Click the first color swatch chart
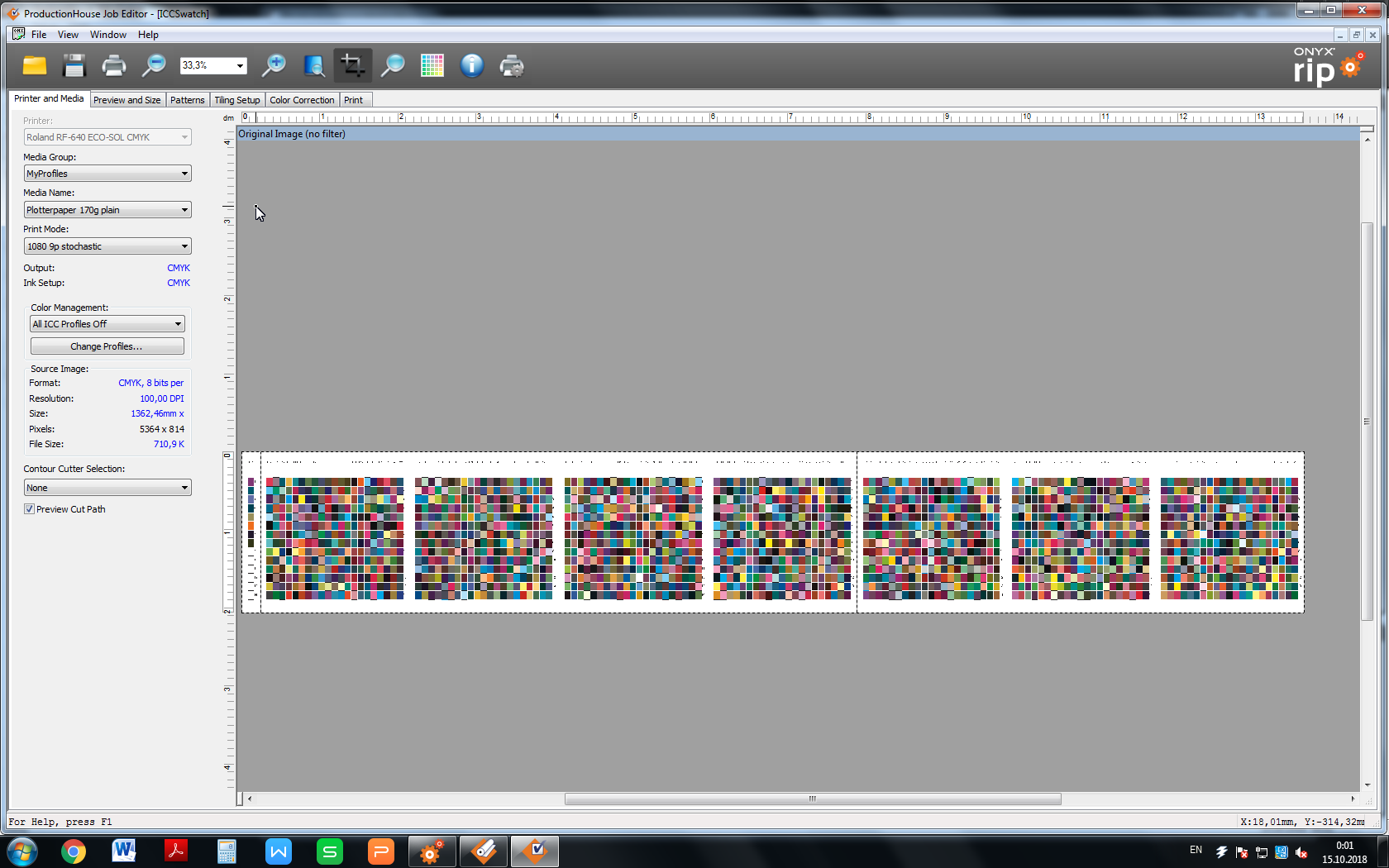1389x868 pixels. click(x=335, y=538)
